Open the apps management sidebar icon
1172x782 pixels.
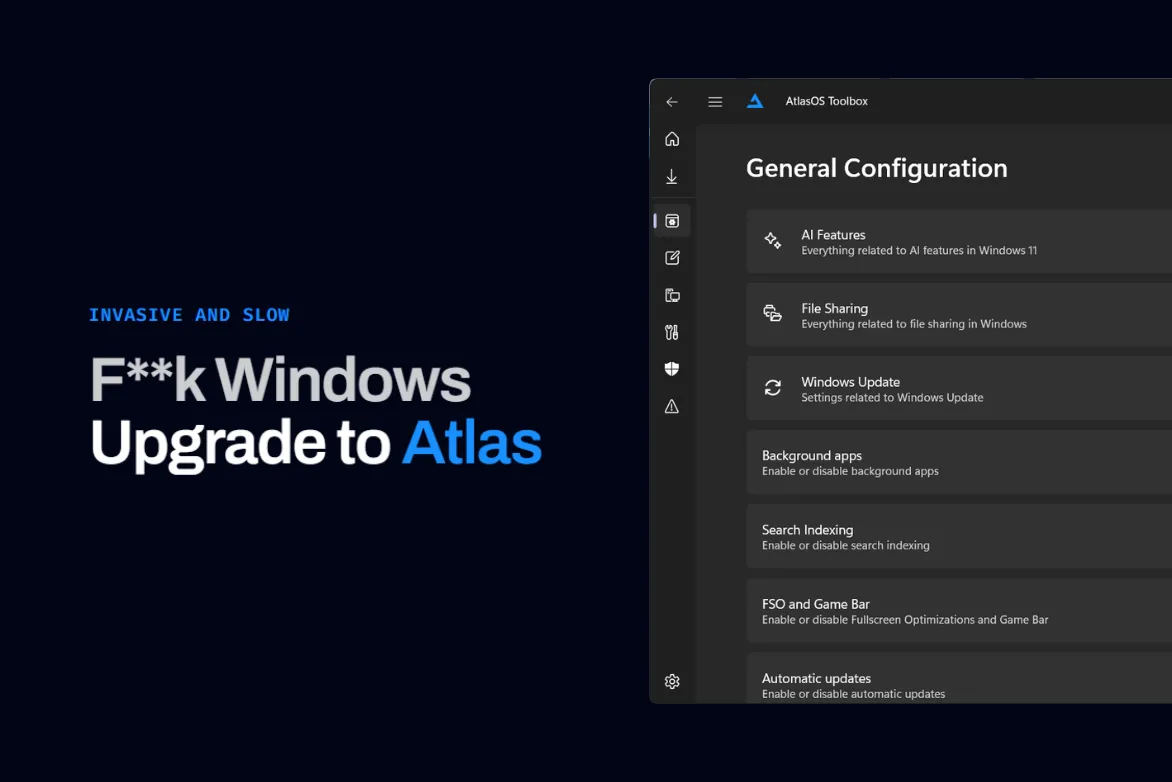671,294
